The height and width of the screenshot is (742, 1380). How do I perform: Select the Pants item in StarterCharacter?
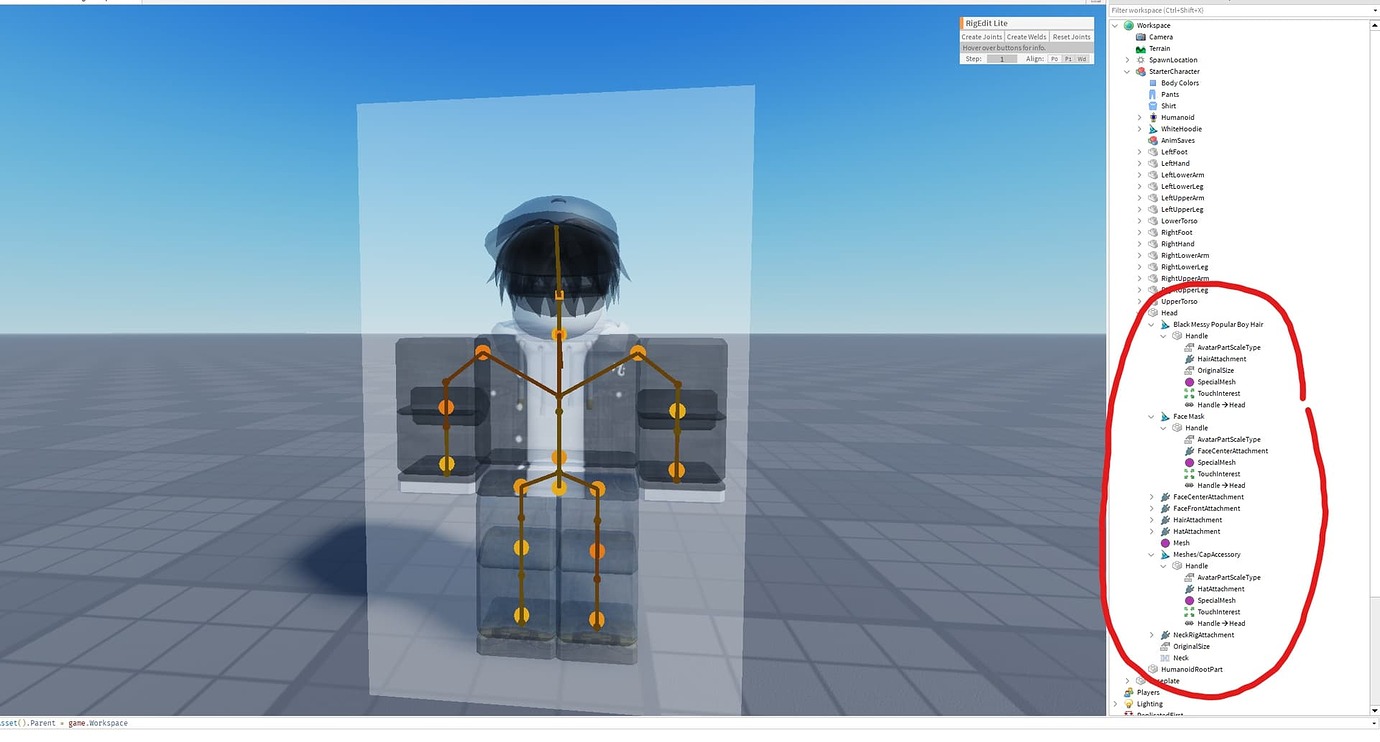coord(1165,94)
